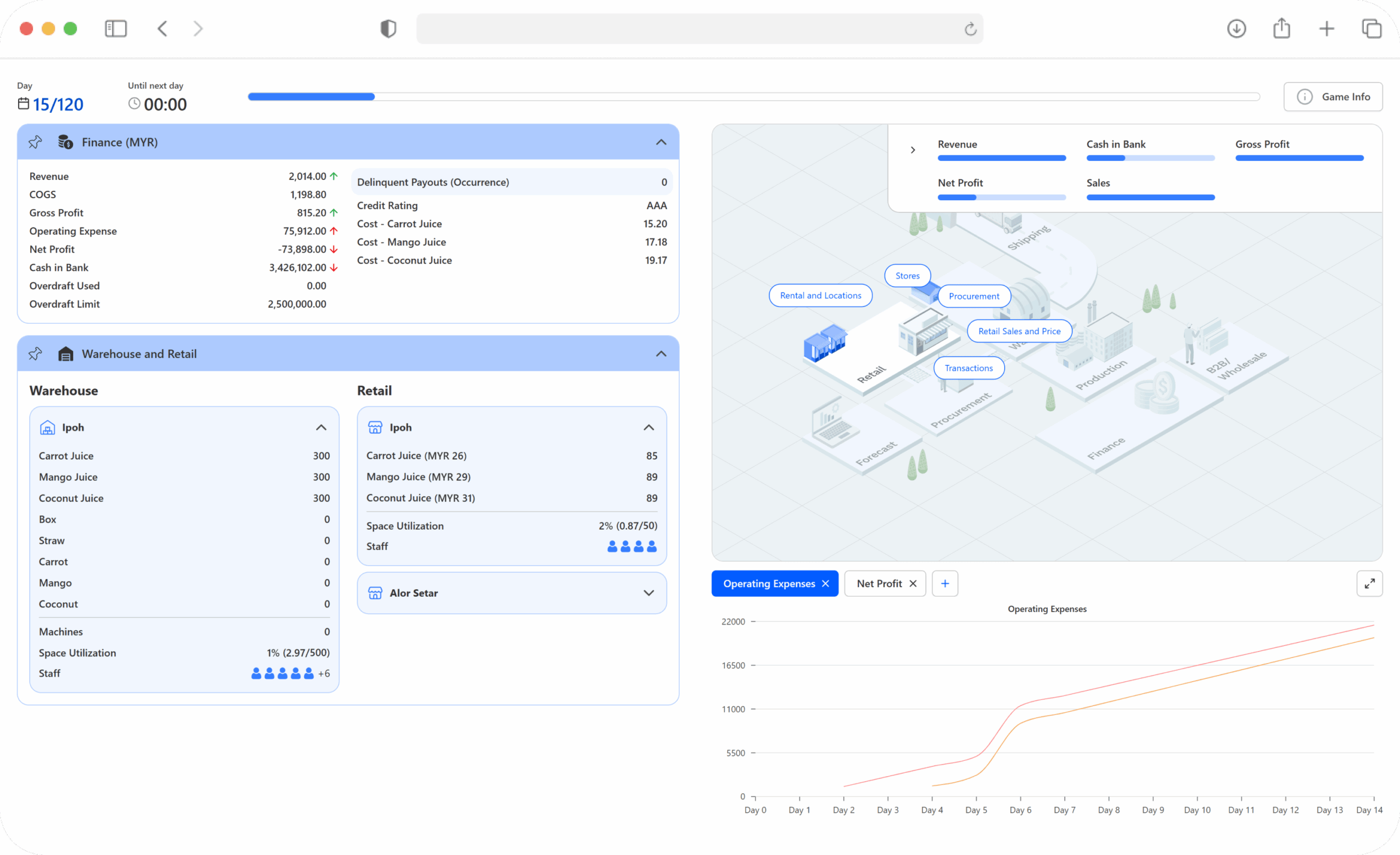Expand the Alor Setar retail store

648,593
